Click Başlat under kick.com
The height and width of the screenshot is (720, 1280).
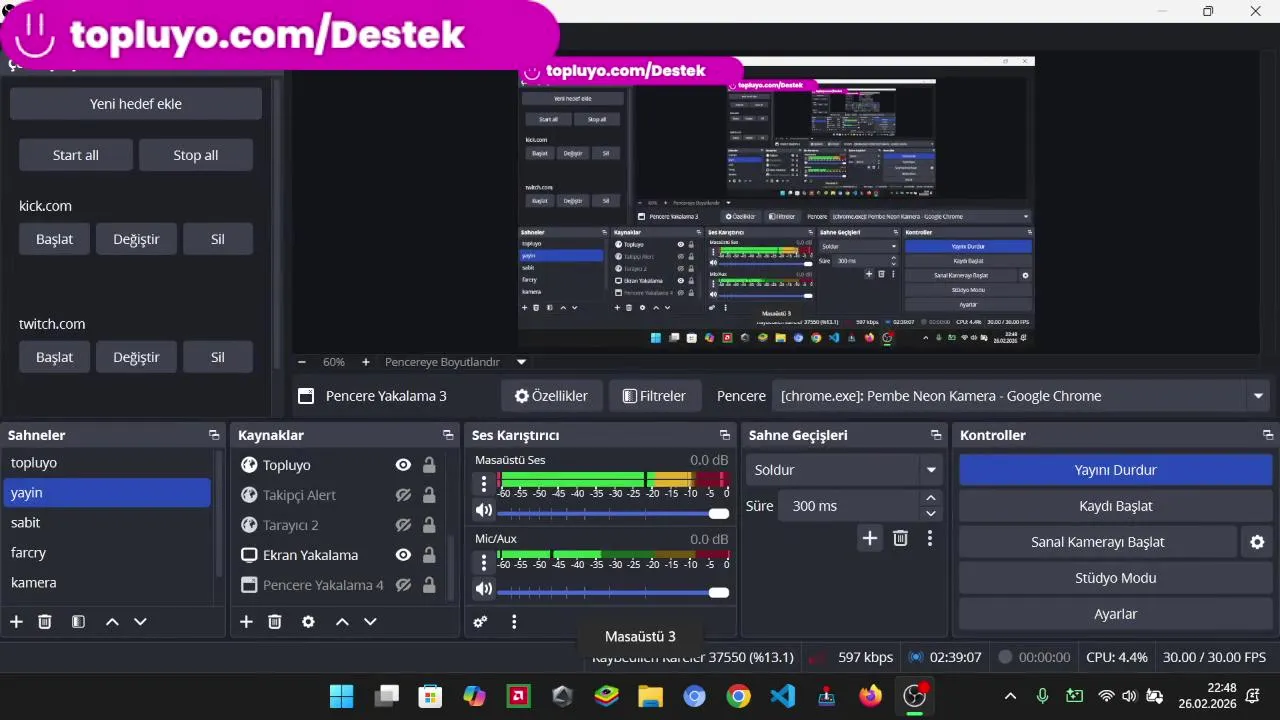54,240
